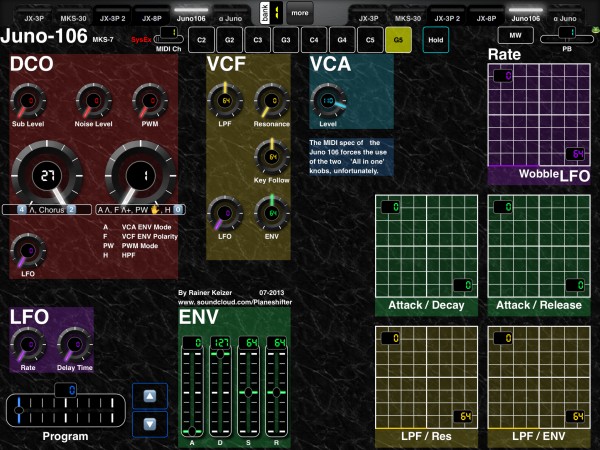Switch to left JX-3P 2 tab
This screenshot has height=450, width=600.
[x=112, y=16]
